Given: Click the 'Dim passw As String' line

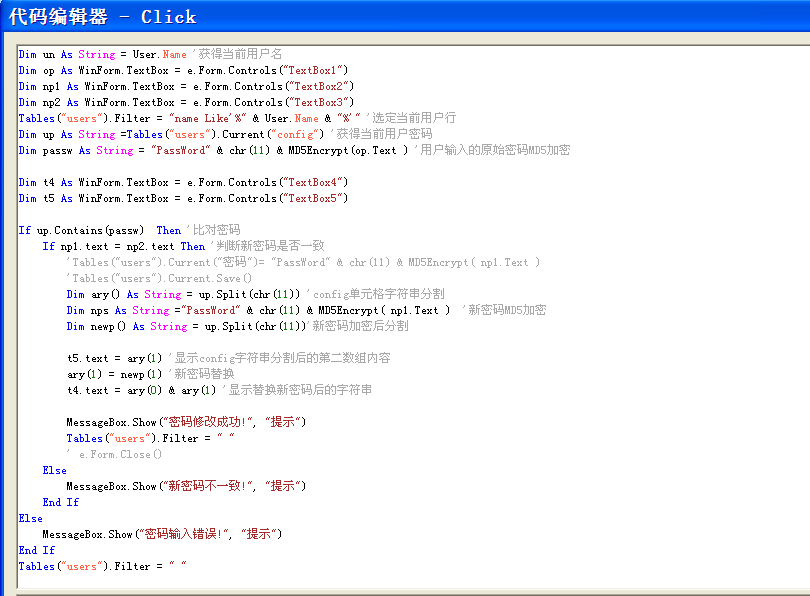Looking at the screenshot, I should click(294, 150).
